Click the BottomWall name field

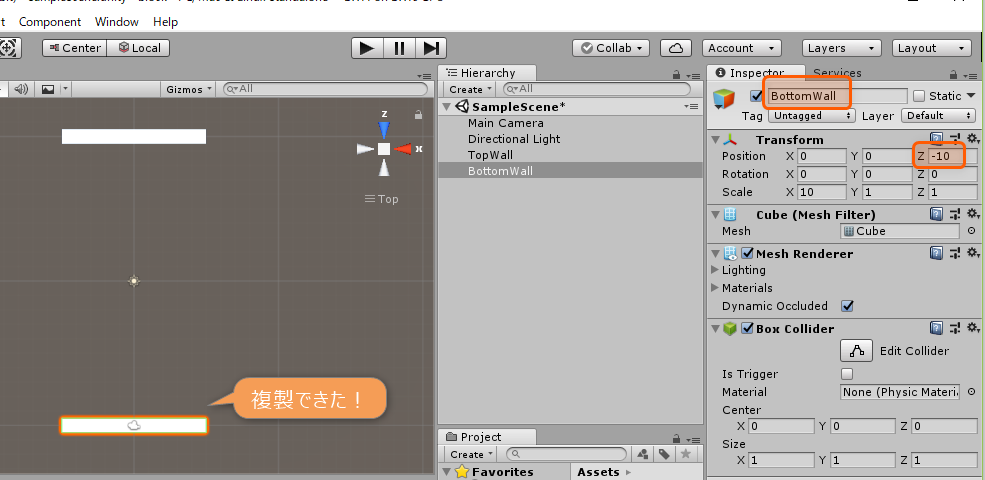point(837,96)
